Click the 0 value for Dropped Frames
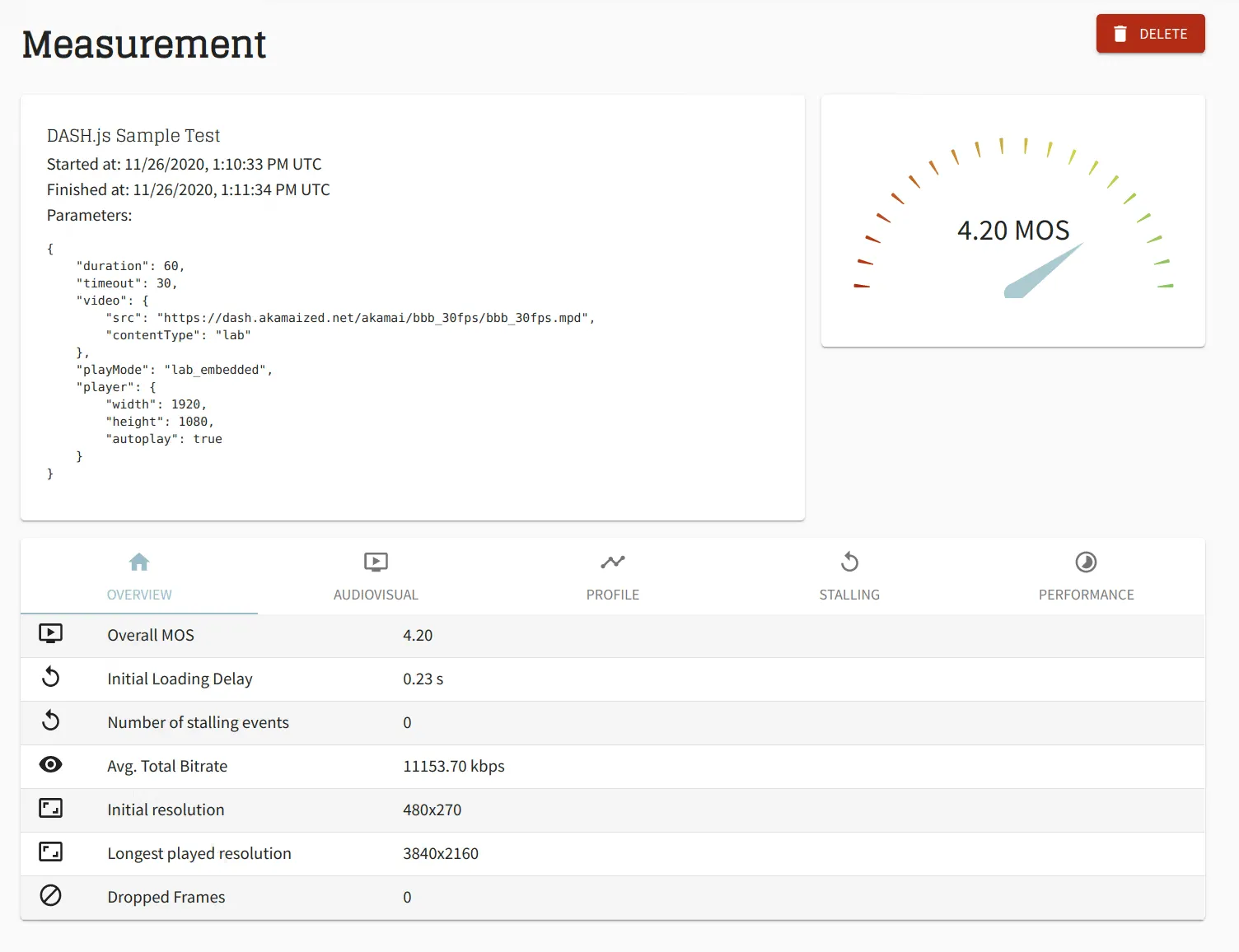This screenshot has width=1239, height=952. tap(407, 897)
